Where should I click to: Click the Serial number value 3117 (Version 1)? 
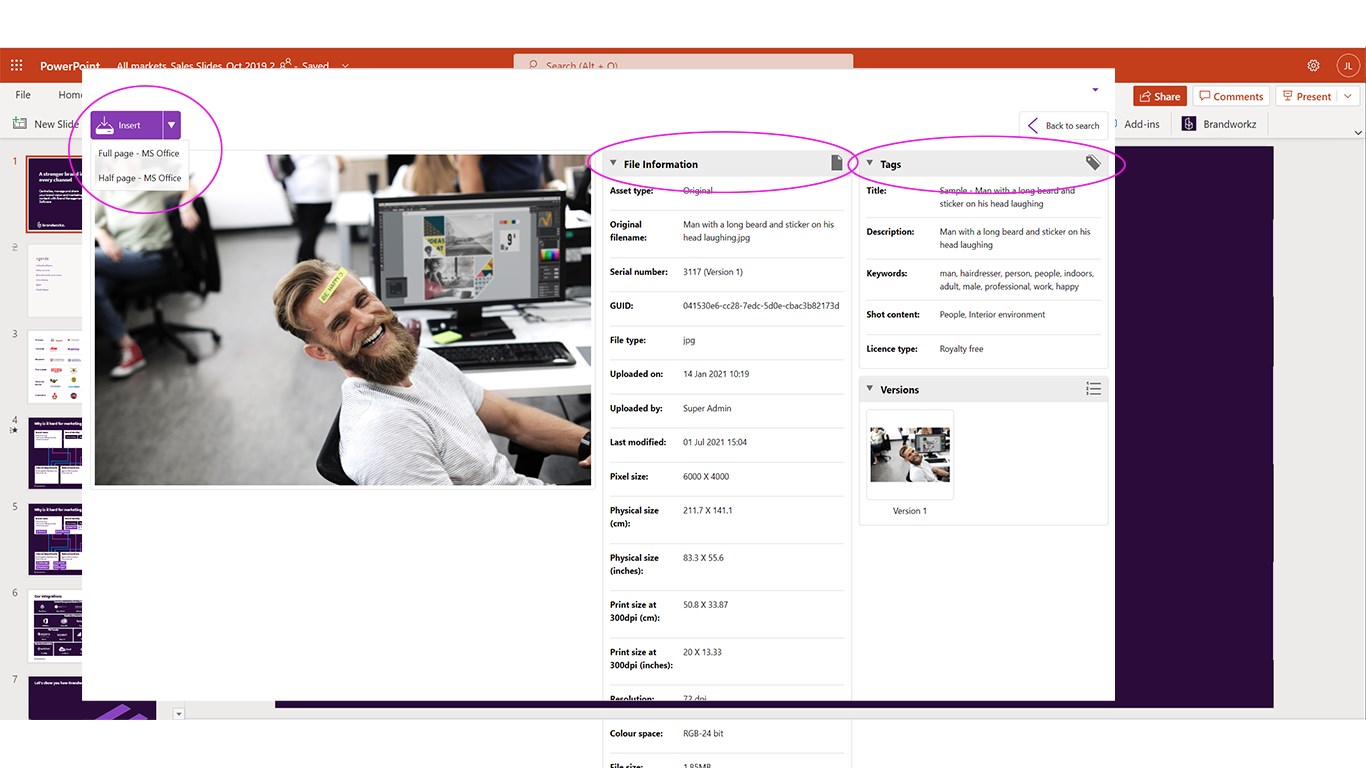713,272
